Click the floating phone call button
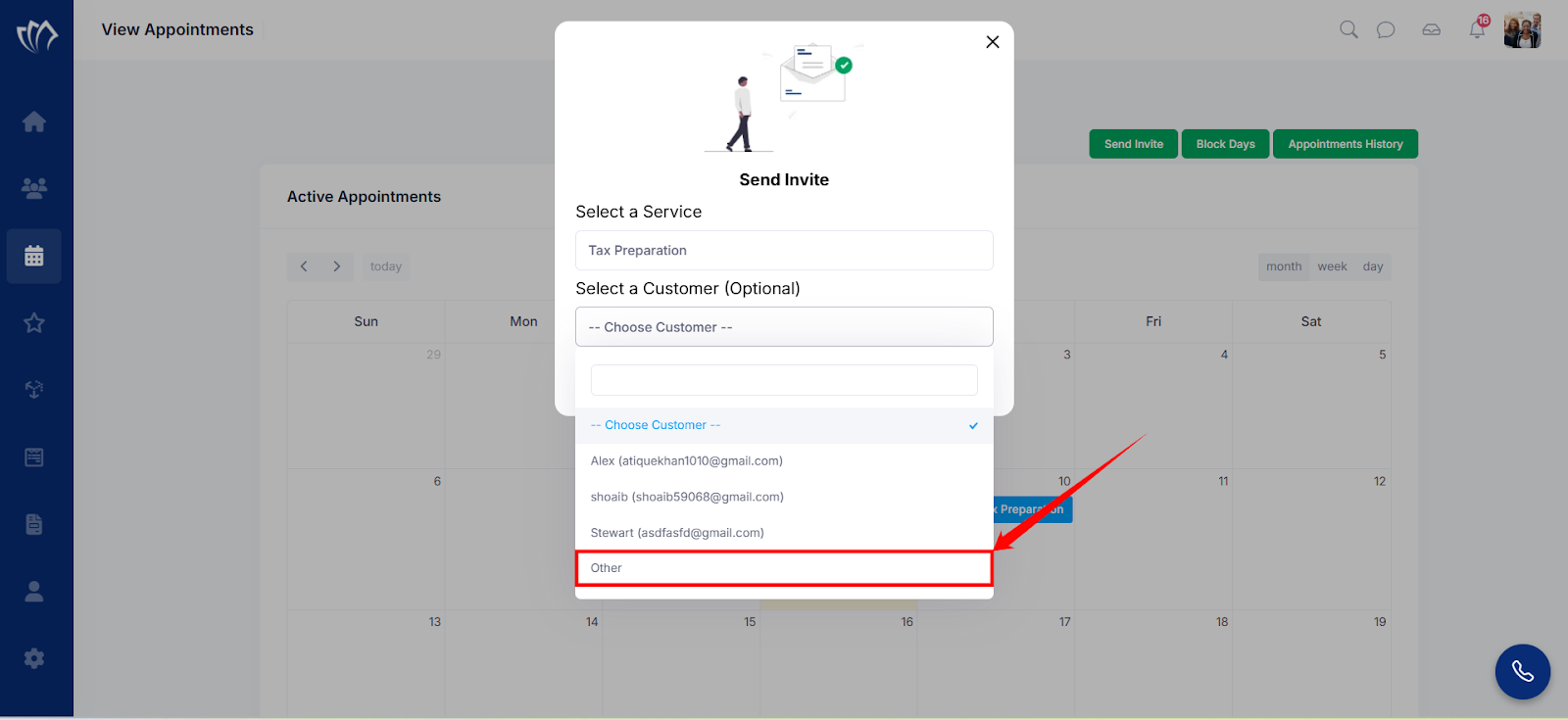The width and height of the screenshot is (1568, 720). (1523, 671)
